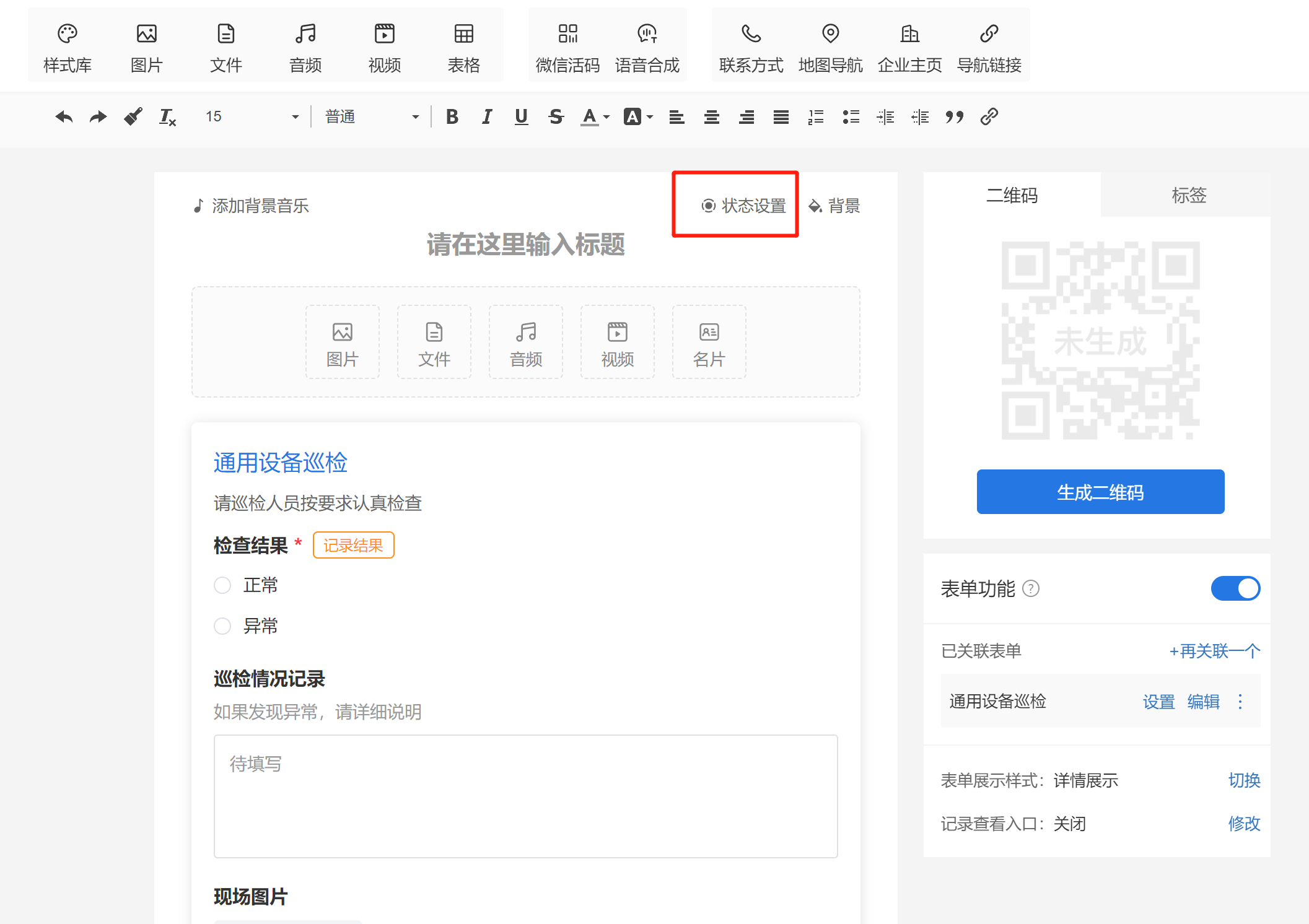Insert 地图导航 map navigation

tap(831, 47)
